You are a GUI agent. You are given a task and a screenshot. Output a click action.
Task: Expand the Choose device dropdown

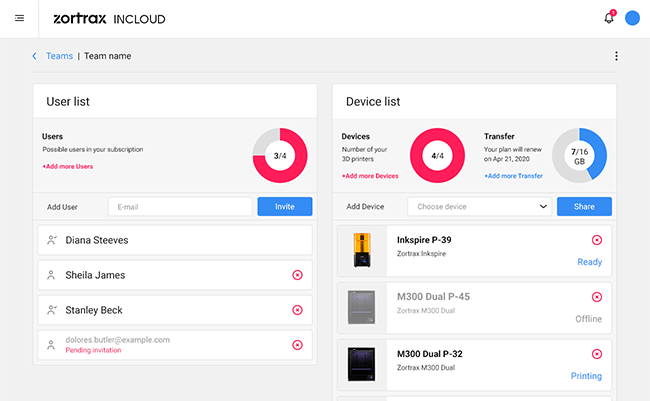coord(480,207)
